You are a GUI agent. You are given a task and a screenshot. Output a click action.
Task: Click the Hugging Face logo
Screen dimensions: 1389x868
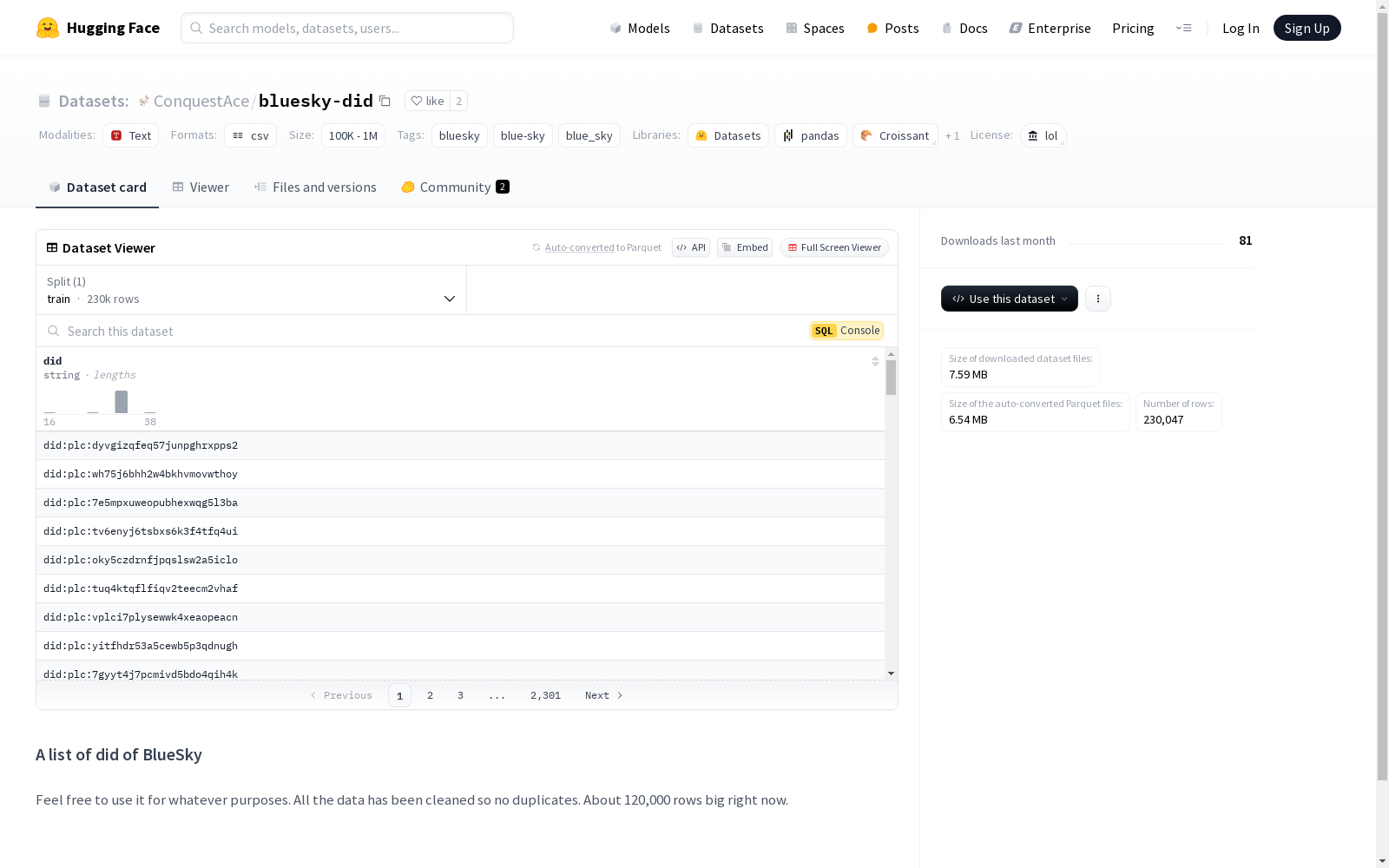coord(97,28)
